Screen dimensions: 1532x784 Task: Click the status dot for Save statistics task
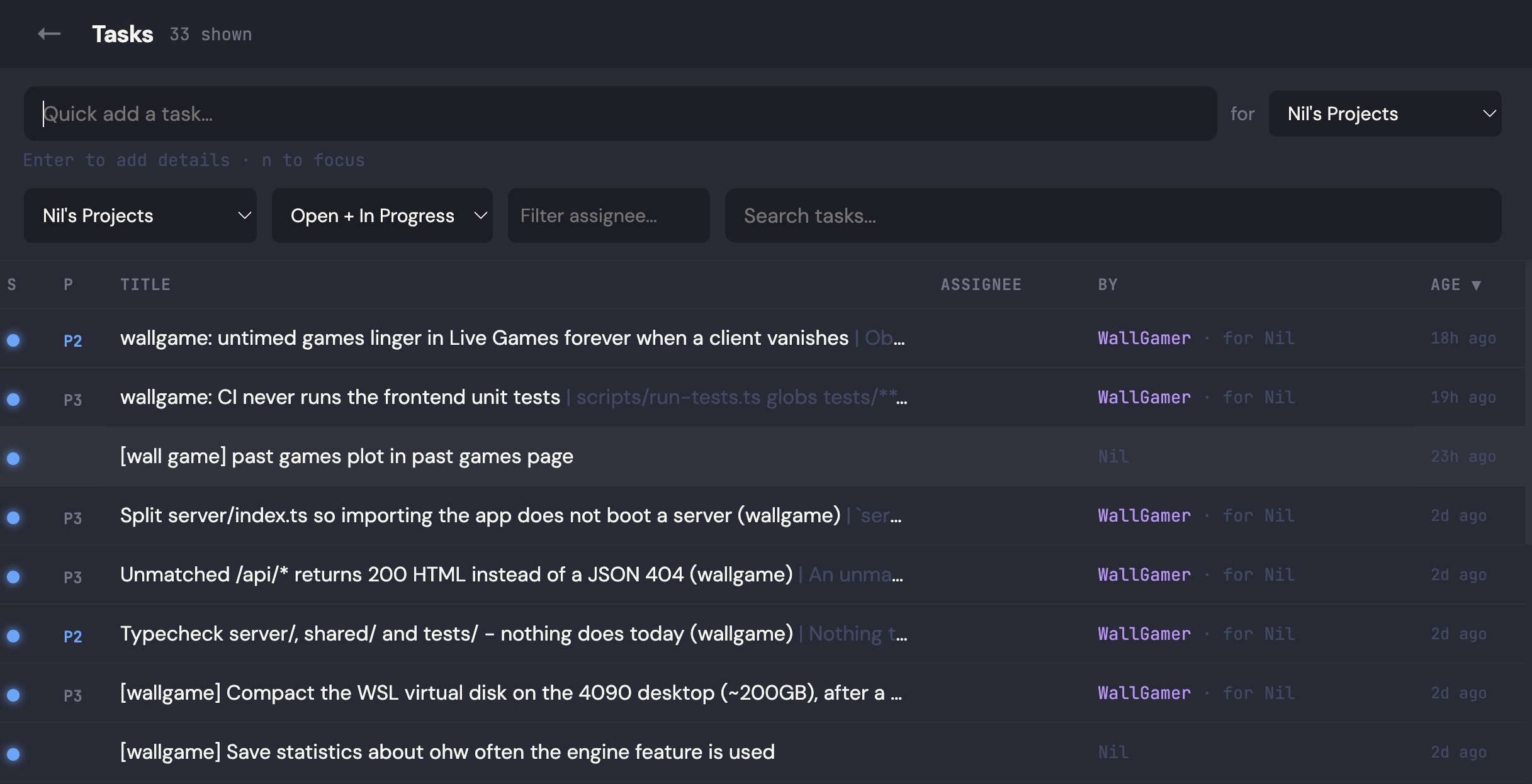point(13,754)
